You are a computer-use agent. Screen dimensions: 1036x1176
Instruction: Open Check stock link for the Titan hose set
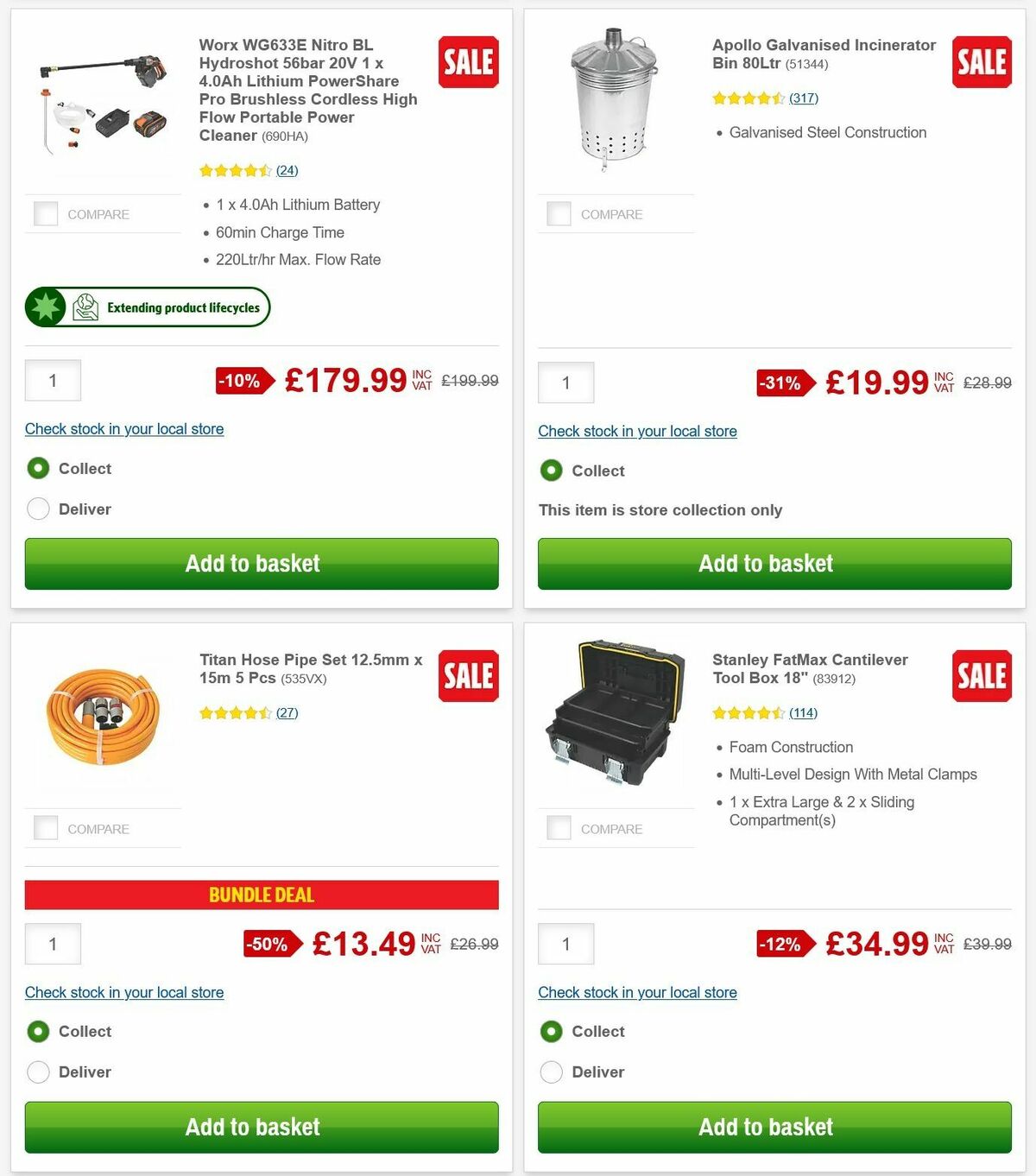click(x=123, y=992)
